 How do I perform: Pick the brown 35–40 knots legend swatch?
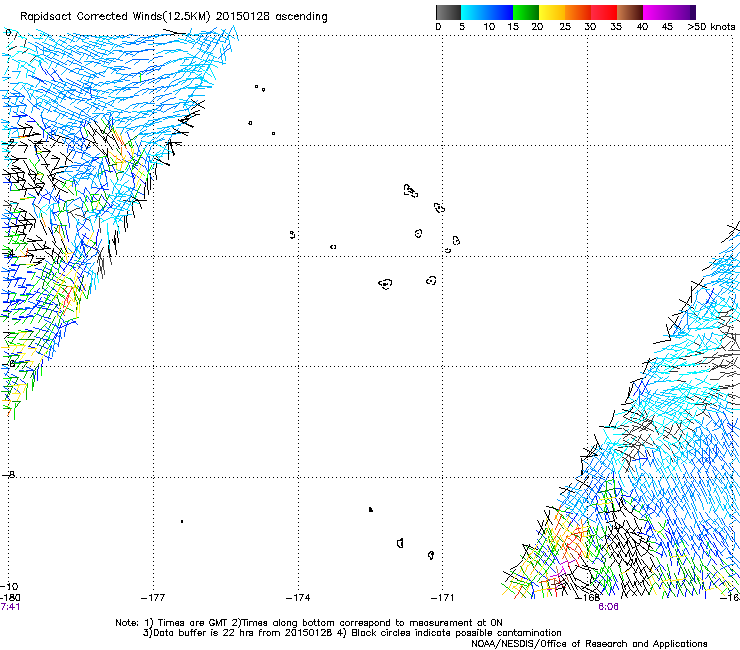coord(630,12)
